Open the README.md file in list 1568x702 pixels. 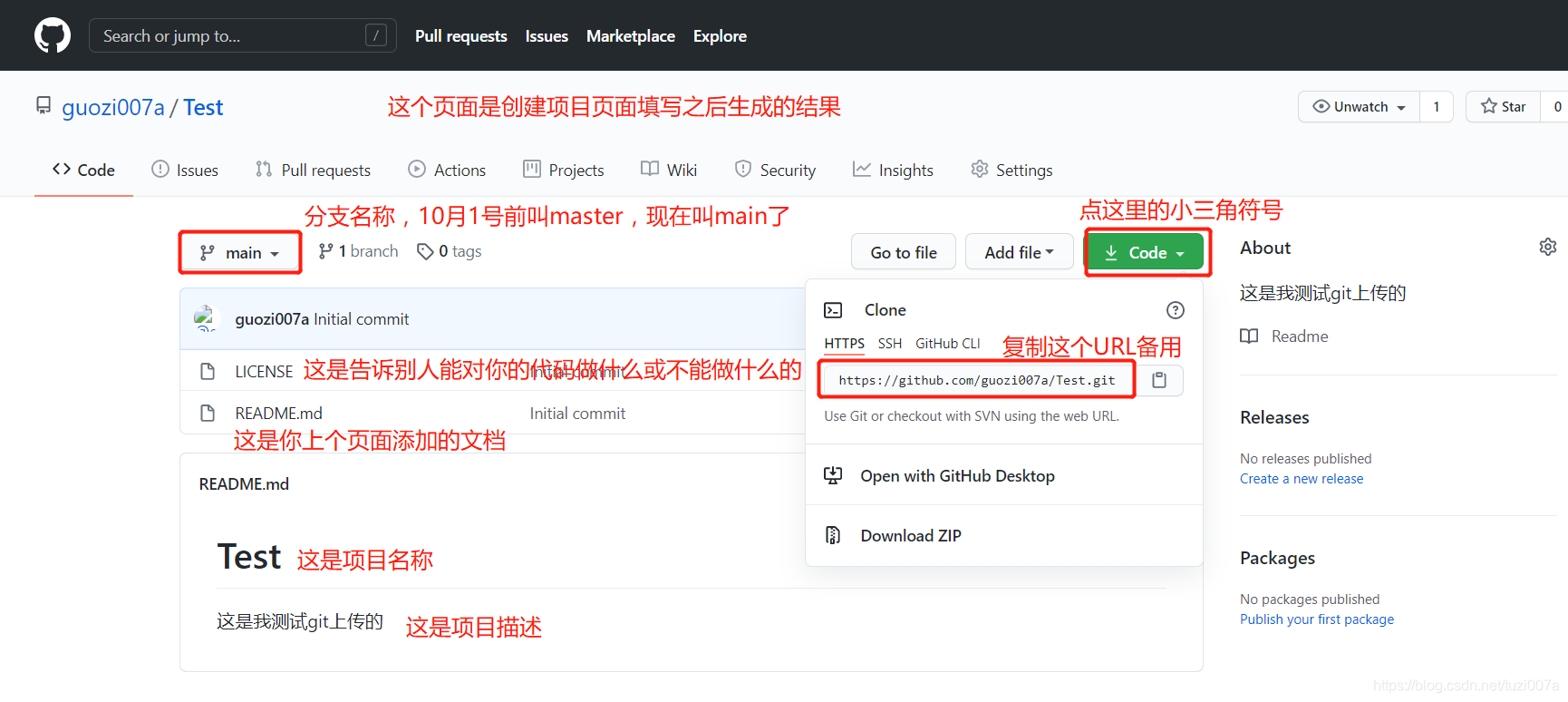tap(278, 414)
